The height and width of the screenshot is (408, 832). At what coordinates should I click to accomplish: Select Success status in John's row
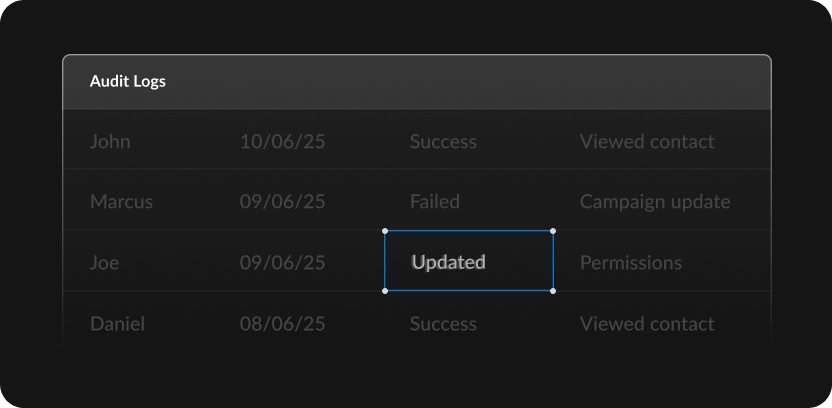pos(443,142)
